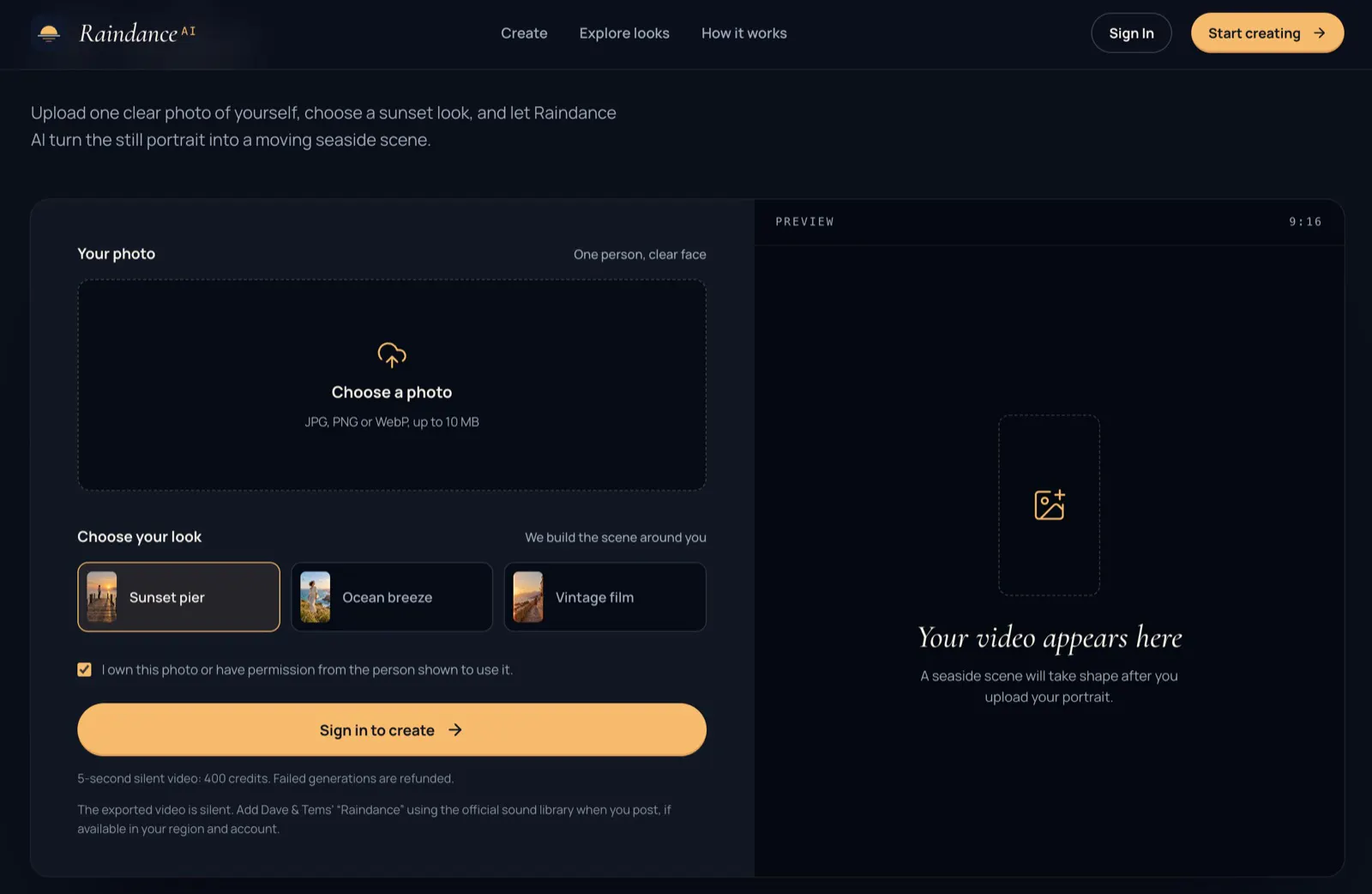Screen dimensions: 1372x894
Task: Uncheck the photo permission checkbox
Action: click(x=84, y=669)
